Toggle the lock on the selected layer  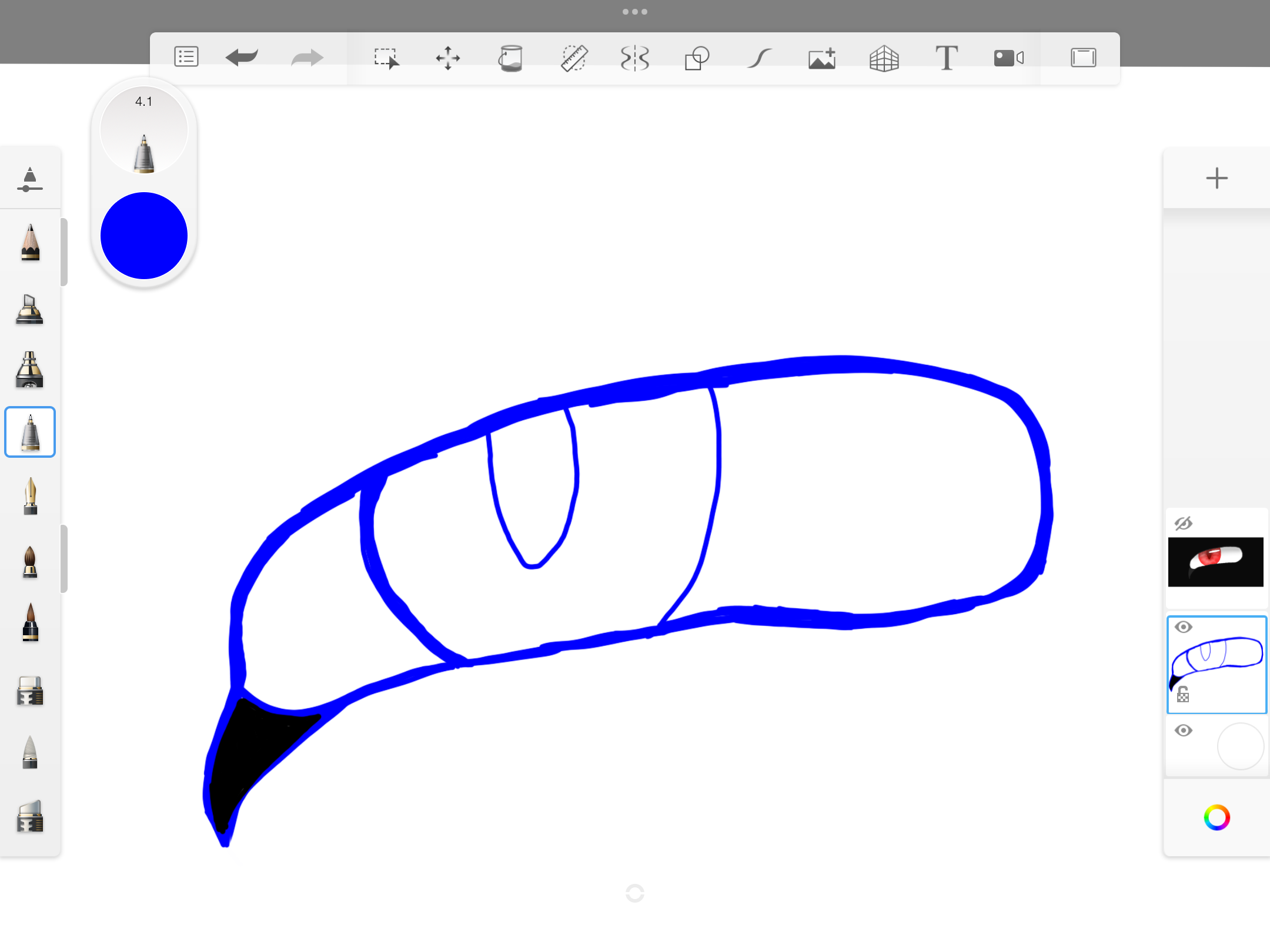click(1183, 694)
